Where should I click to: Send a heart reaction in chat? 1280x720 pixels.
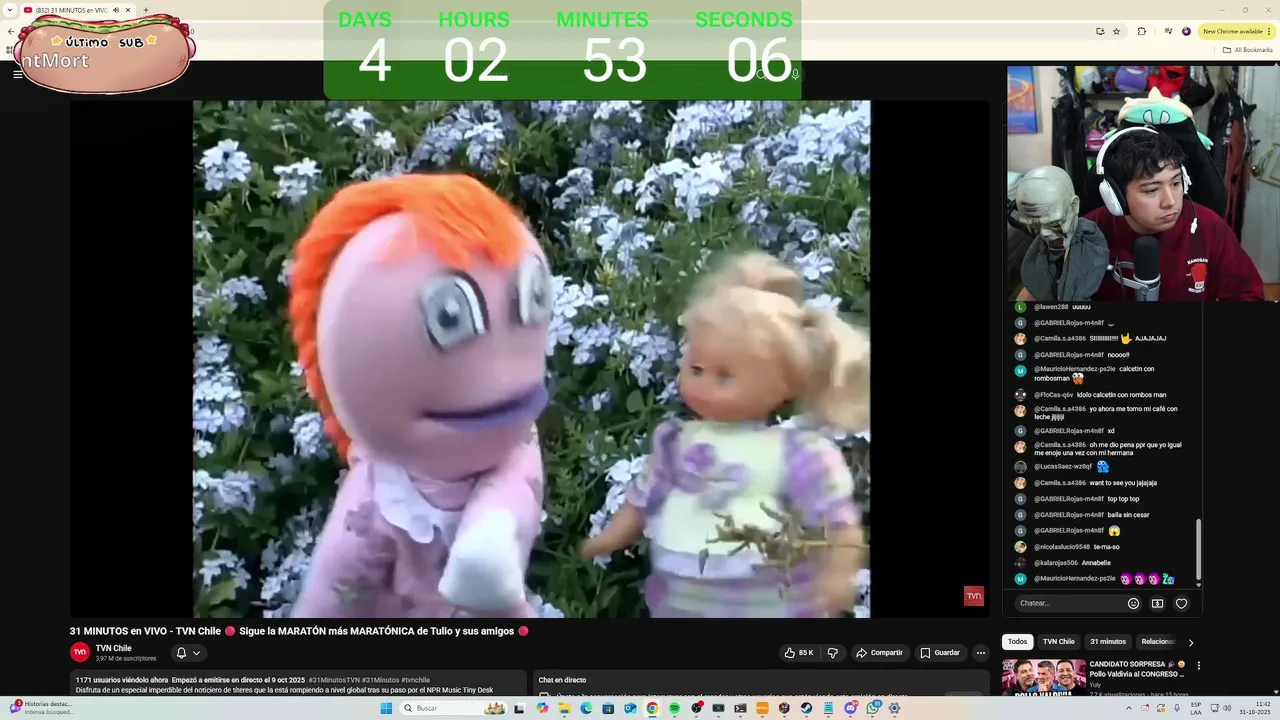pyautogui.click(x=1181, y=603)
